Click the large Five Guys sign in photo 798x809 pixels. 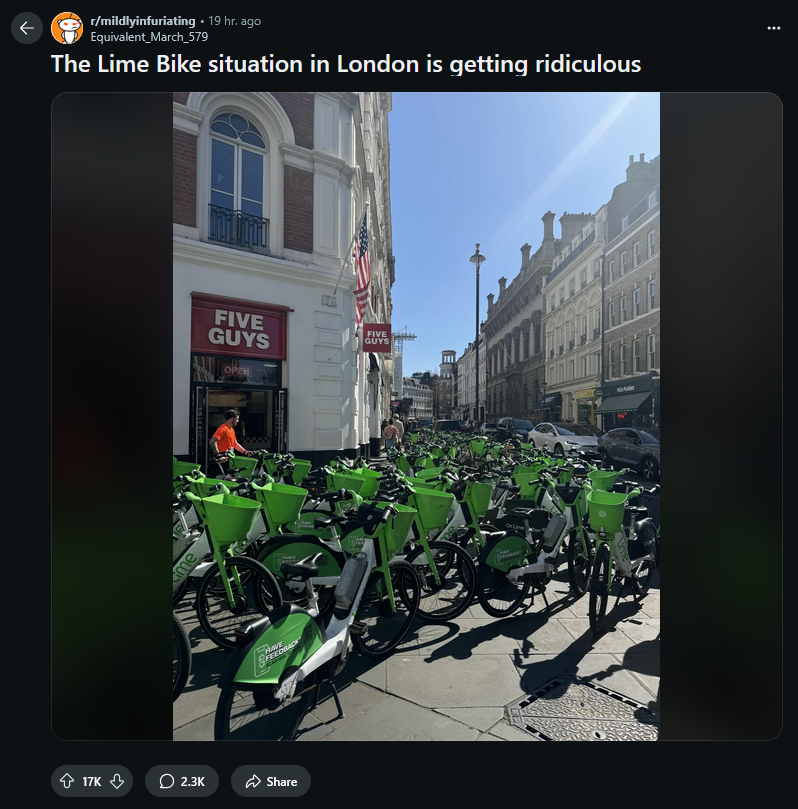coord(238,328)
